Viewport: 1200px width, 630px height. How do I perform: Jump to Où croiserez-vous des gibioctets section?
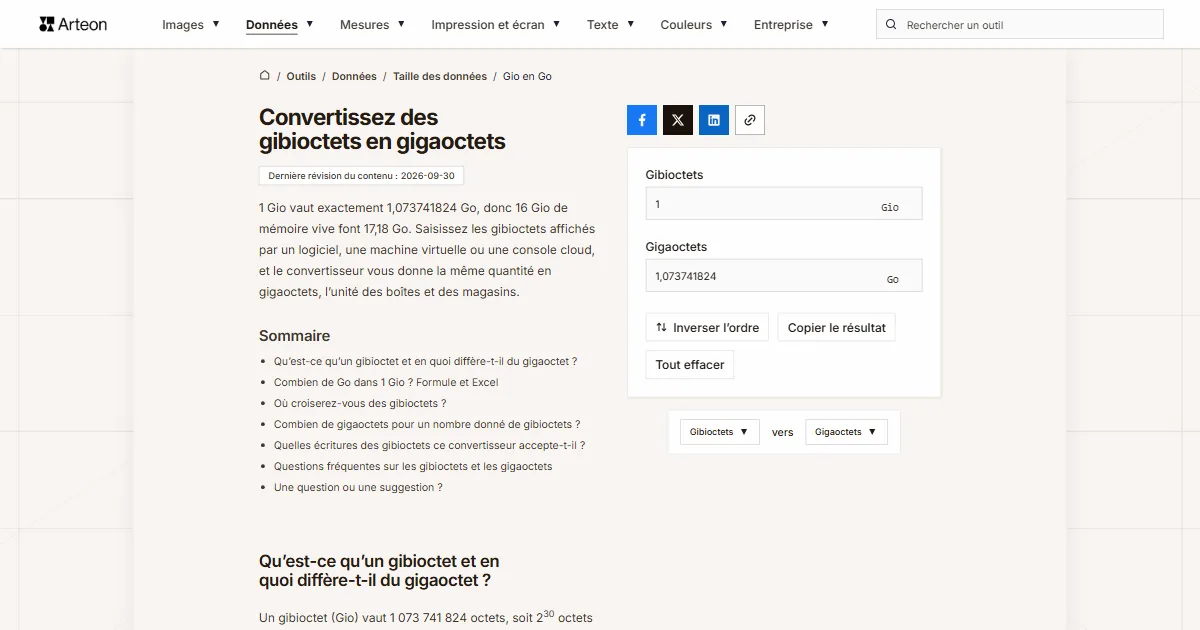[360, 403]
